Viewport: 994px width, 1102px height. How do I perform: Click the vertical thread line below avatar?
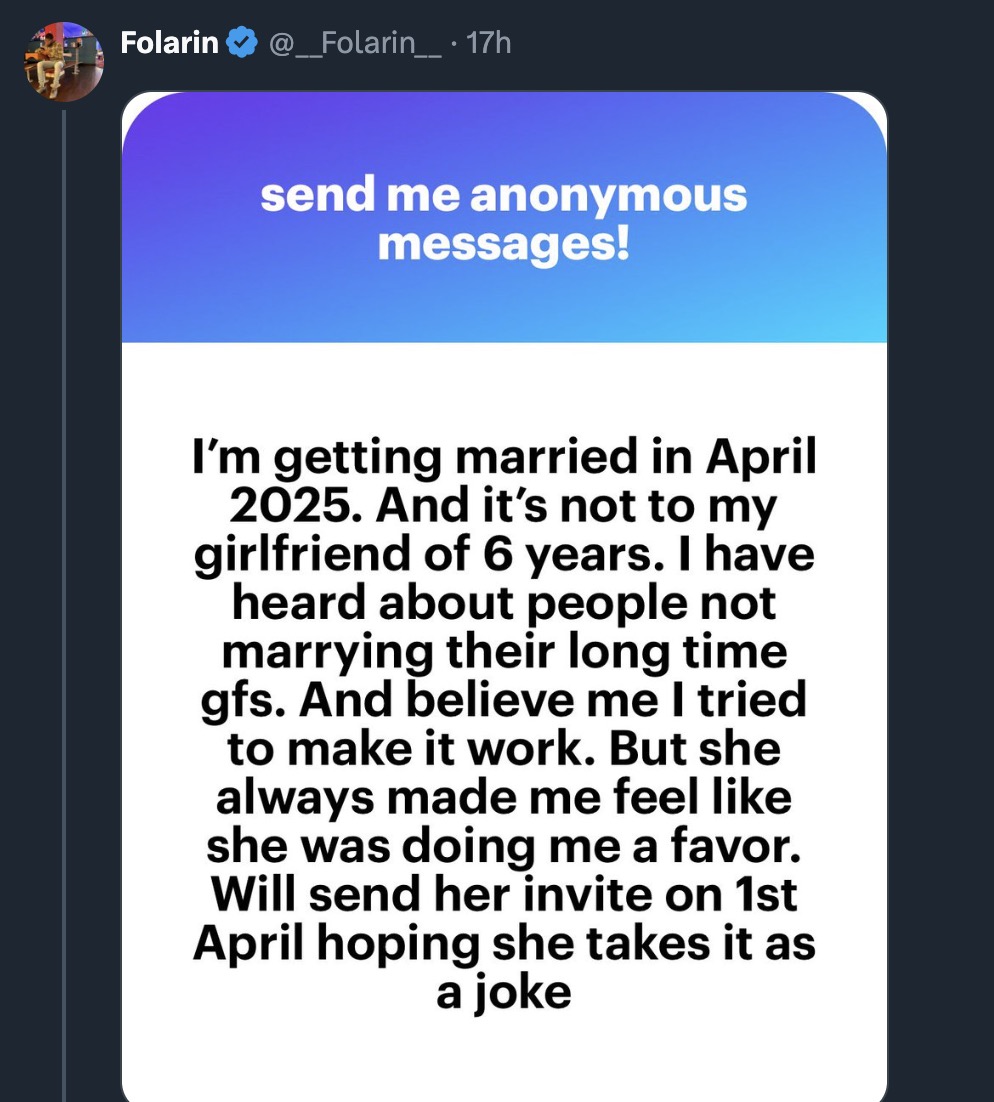pyautogui.click(x=64, y=600)
